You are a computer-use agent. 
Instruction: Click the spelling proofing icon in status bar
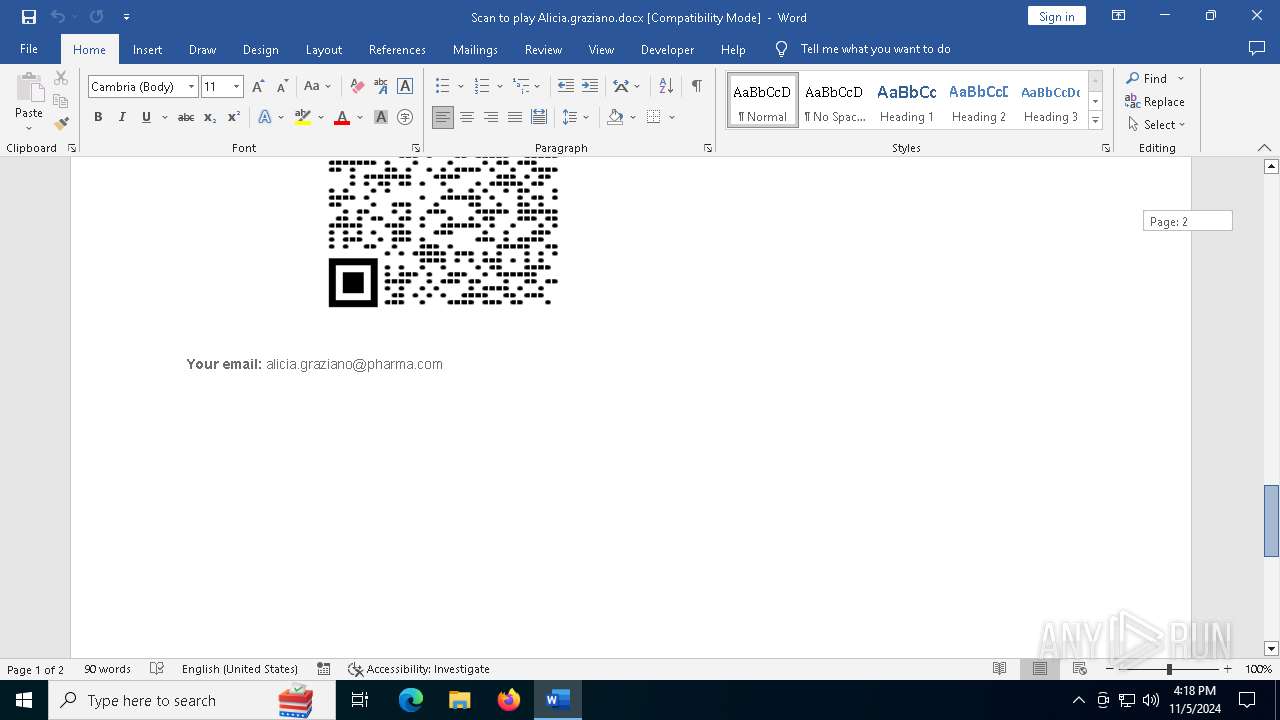(x=157, y=669)
